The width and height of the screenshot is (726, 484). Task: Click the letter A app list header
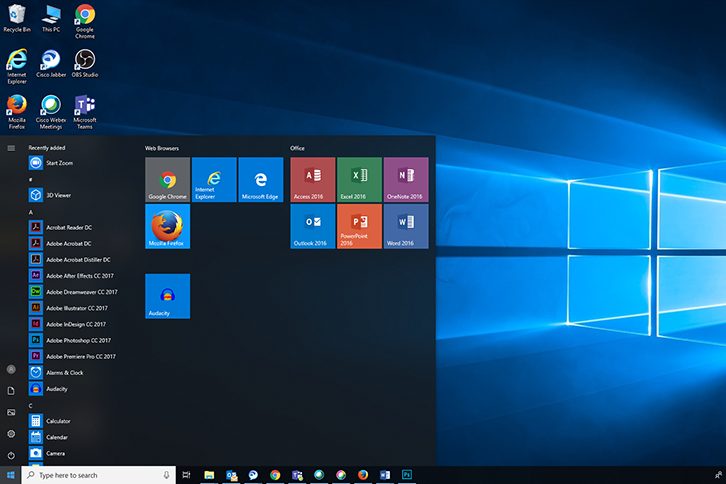pyautogui.click(x=31, y=212)
